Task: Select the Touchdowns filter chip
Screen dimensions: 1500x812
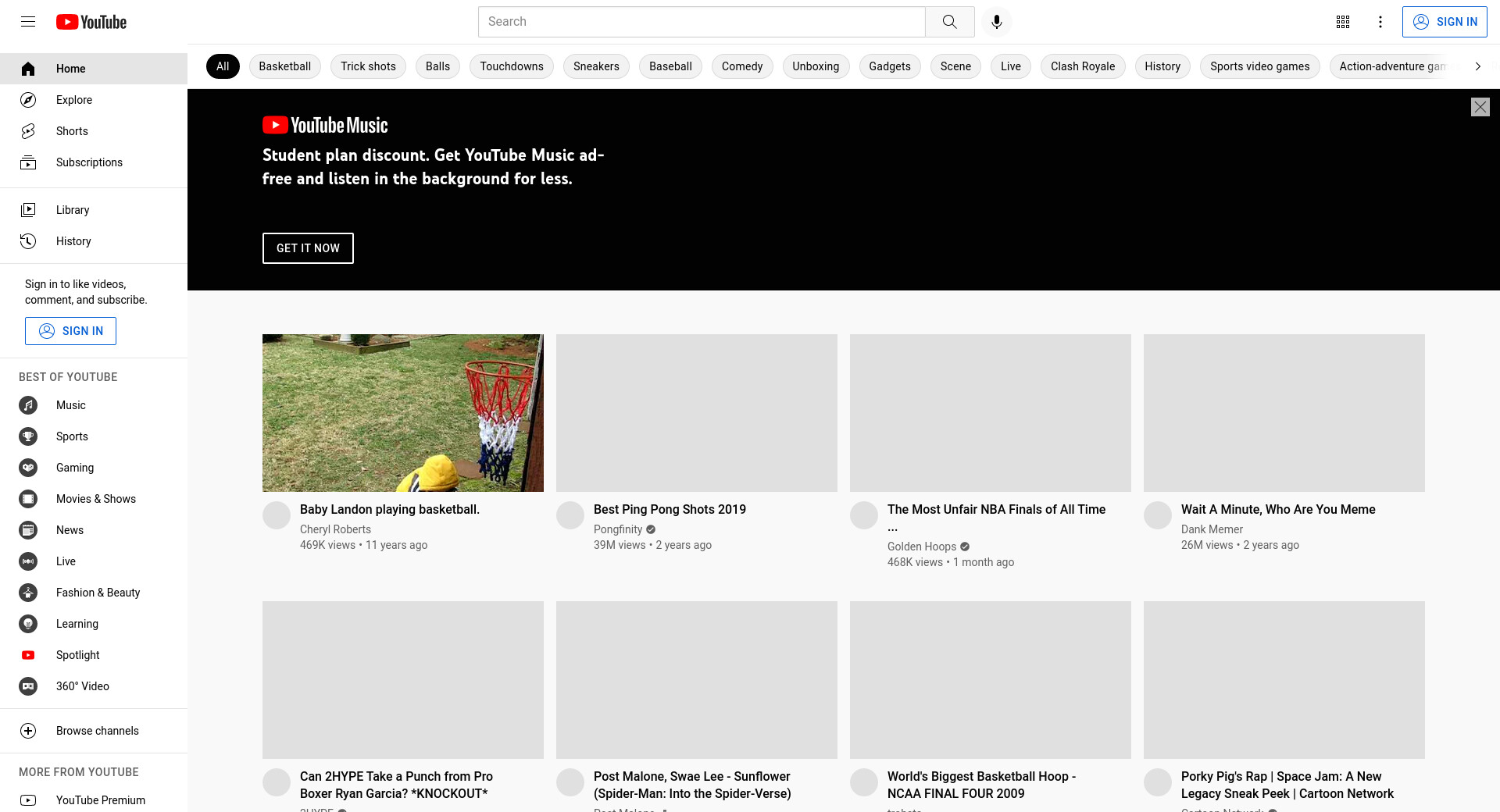Action: pyautogui.click(x=512, y=66)
